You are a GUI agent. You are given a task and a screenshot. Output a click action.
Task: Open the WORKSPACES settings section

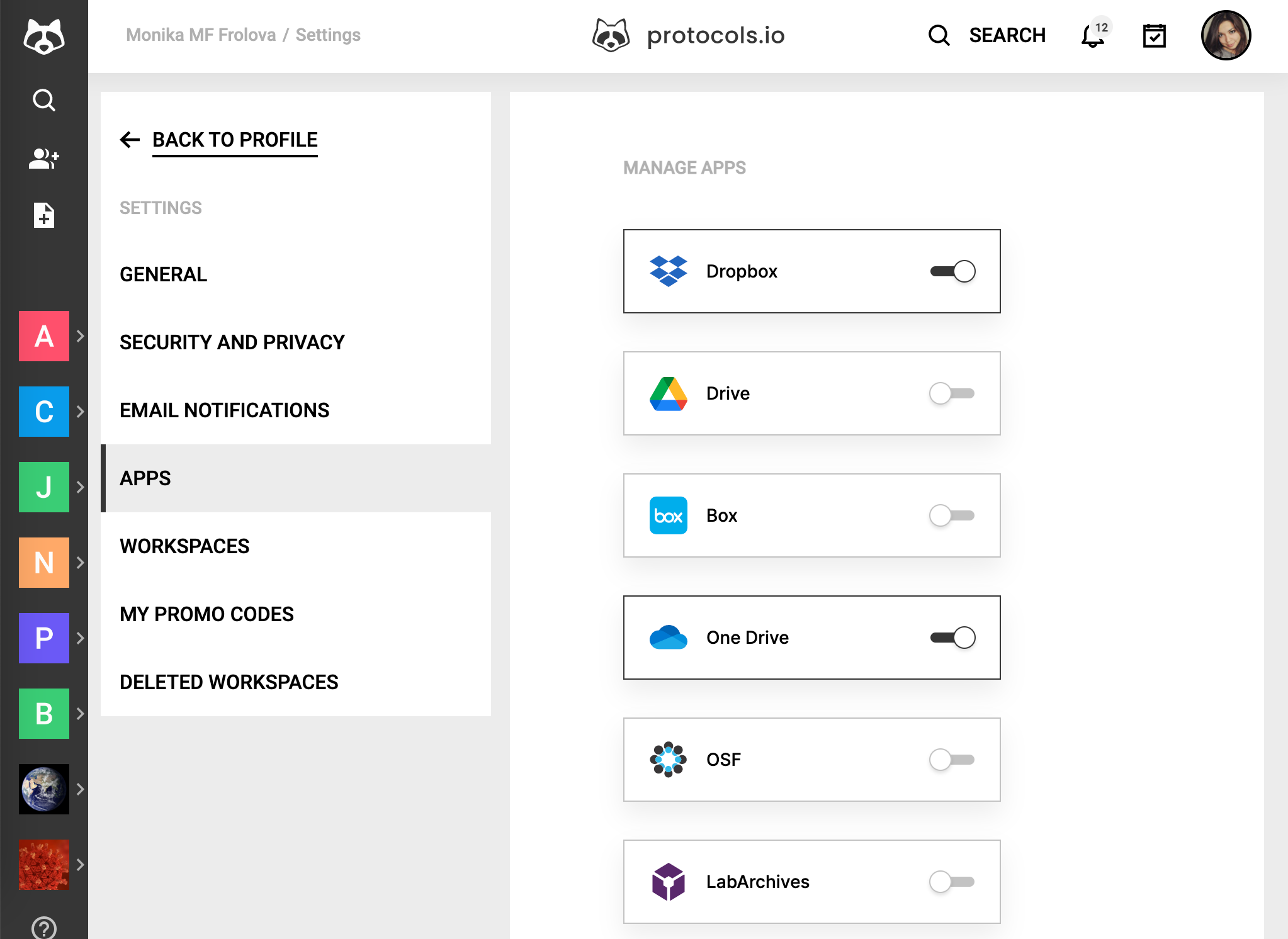tap(184, 546)
